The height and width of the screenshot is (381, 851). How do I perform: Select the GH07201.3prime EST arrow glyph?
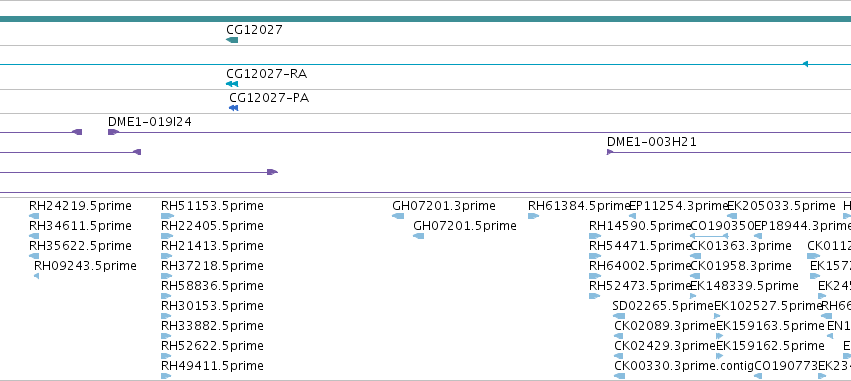pyautogui.click(x=398, y=216)
